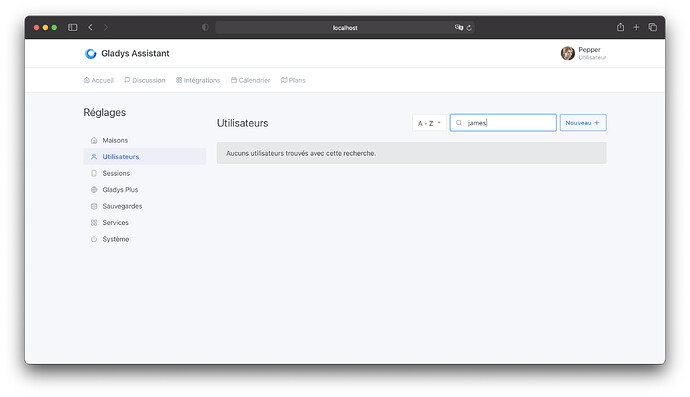Go forward with the browser forward arrow

(106, 27)
